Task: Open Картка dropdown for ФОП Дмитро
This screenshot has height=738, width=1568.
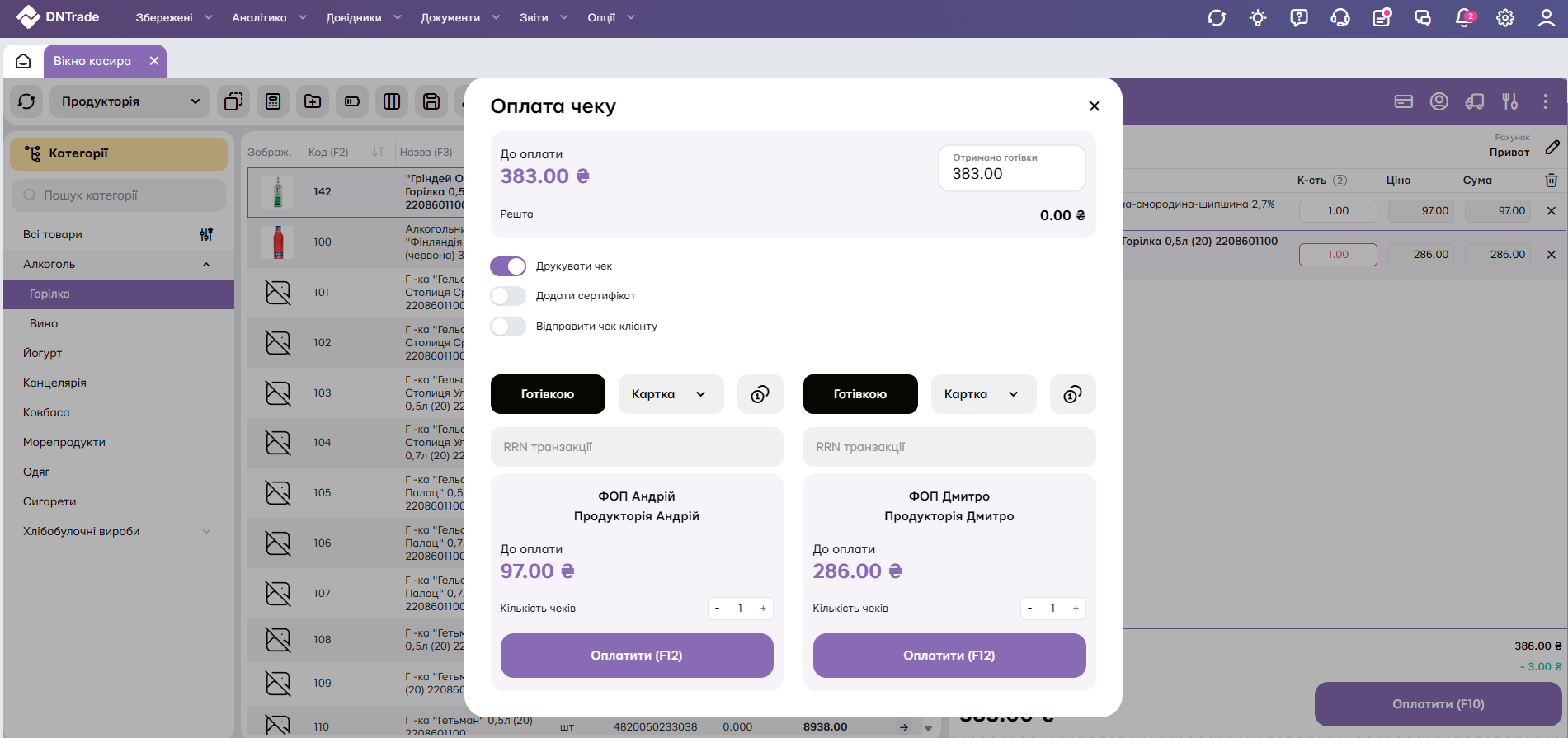Action: pos(982,394)
